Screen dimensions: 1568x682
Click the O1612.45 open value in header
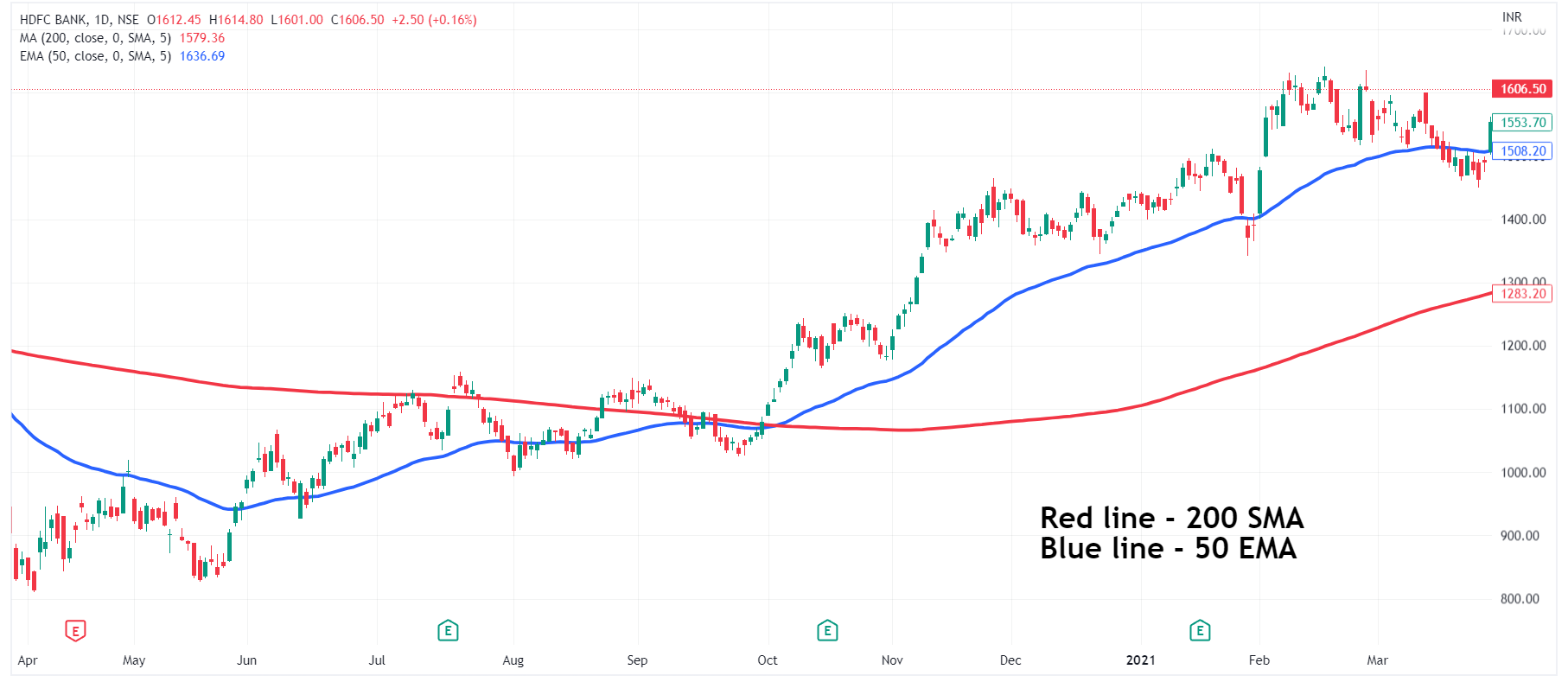174,20
